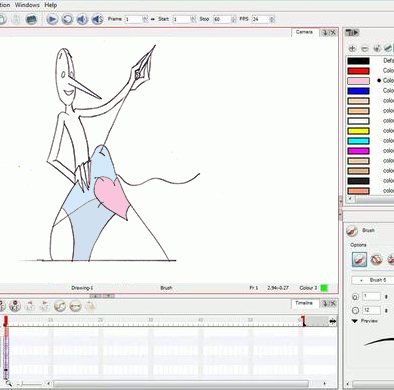Click the brush minimum size field showing 1
This screenshot has width=394, height=390.
(371, 296)
